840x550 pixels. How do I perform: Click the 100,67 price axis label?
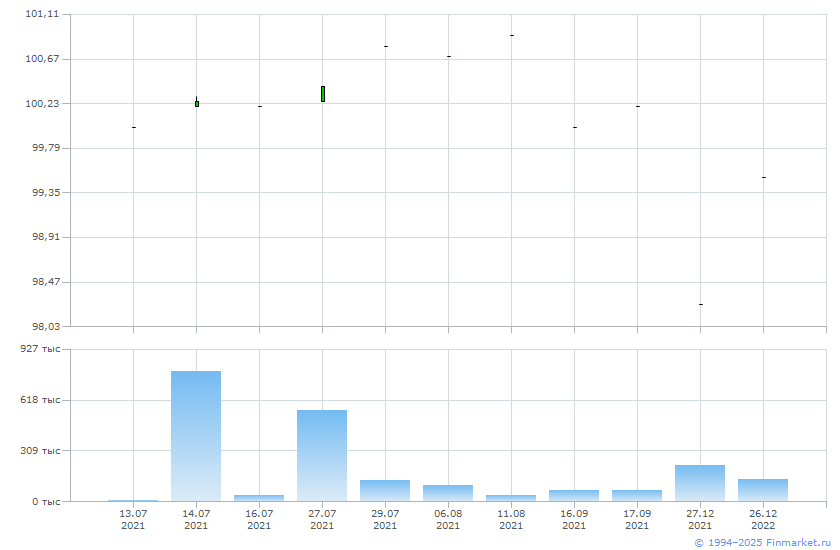coord(42,58)
